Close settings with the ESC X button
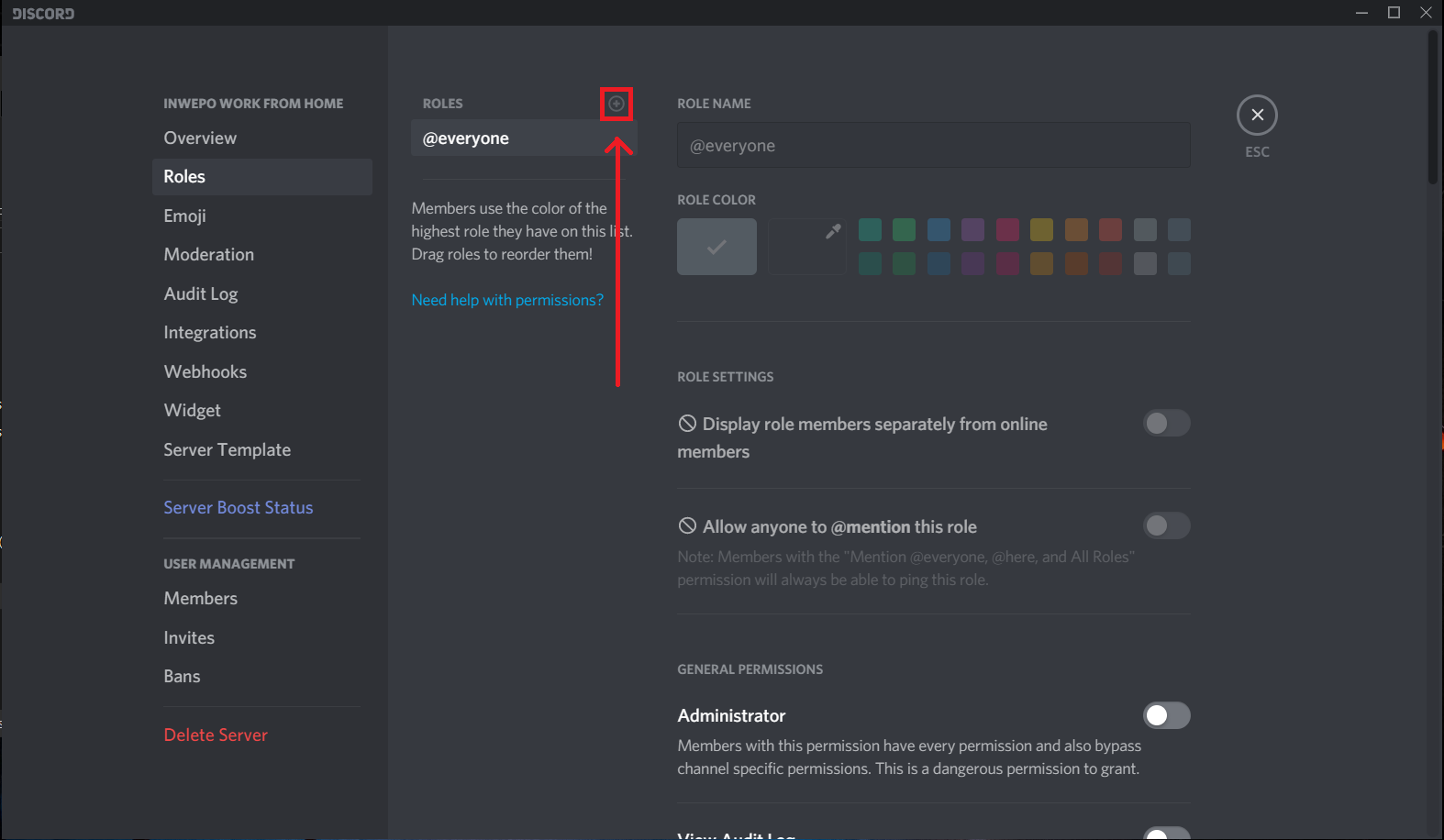 pos(1257,116)
